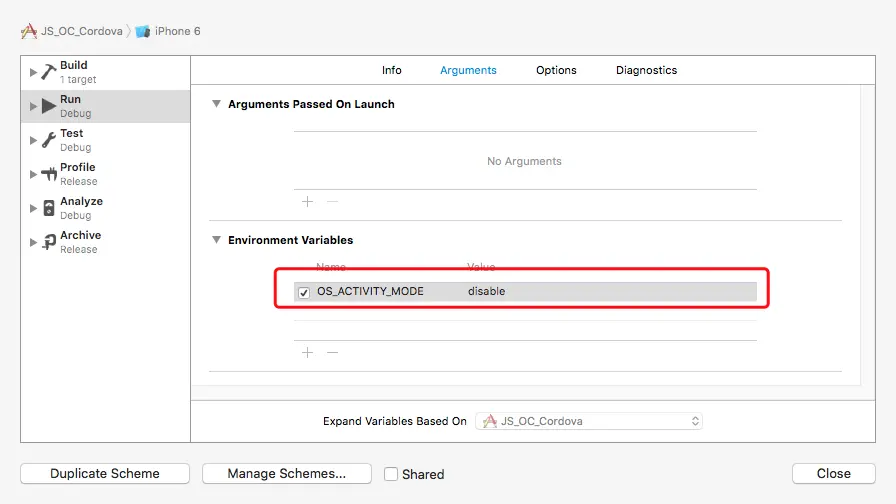Switch to the Info tab
Viewport: 896px width, 504px height.
[x=392, y=70]
